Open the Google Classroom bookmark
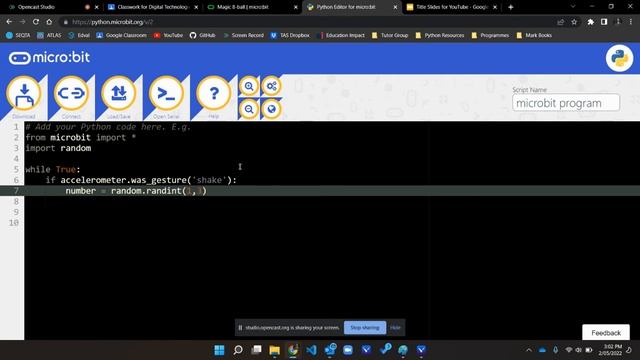The image size is (640, 360). [x=121, y=36]
